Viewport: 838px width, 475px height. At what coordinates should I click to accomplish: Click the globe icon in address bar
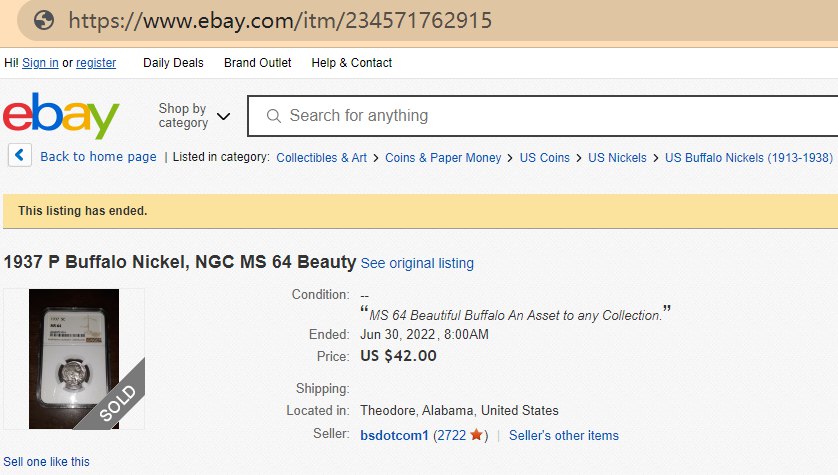43,20
